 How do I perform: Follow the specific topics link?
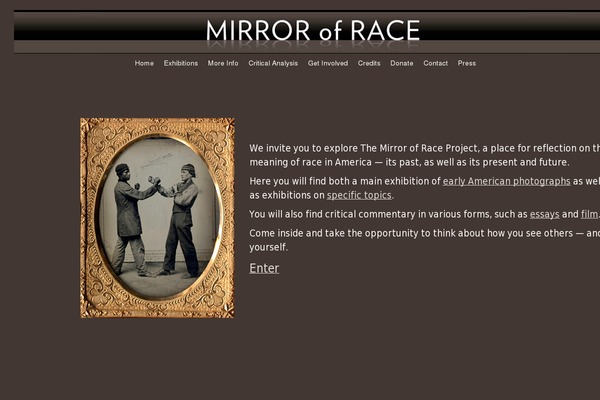tap(359, 195)
